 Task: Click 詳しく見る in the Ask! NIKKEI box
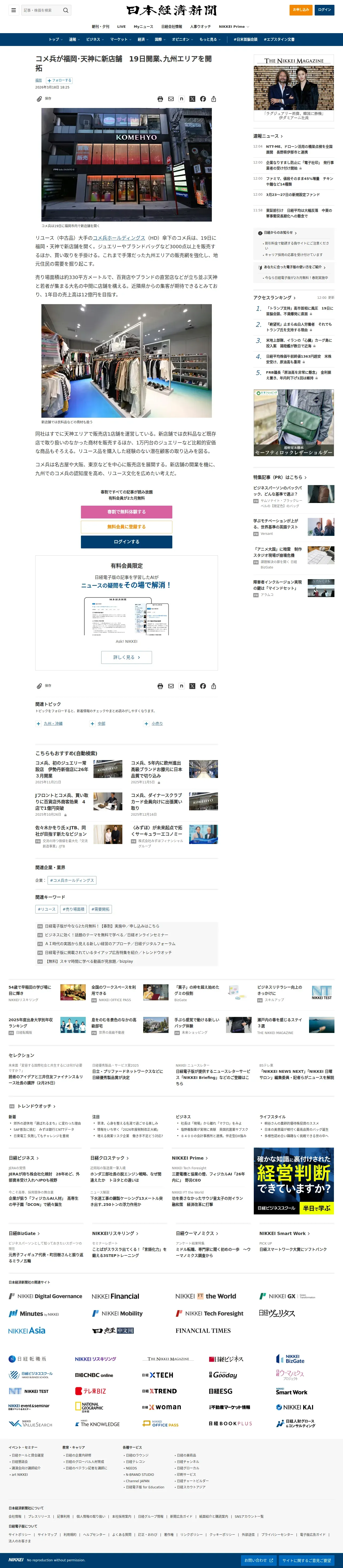pos(127,657)
